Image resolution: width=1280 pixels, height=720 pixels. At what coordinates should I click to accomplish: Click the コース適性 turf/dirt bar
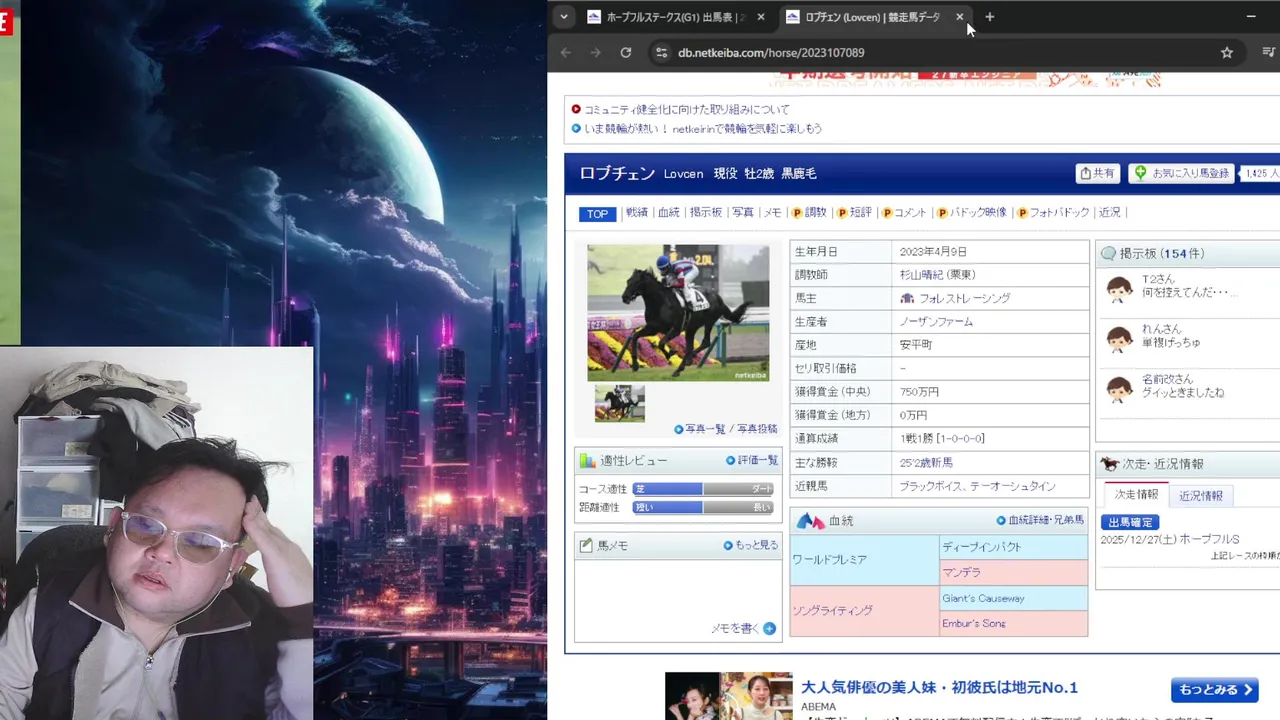click(x=703, y=489)
